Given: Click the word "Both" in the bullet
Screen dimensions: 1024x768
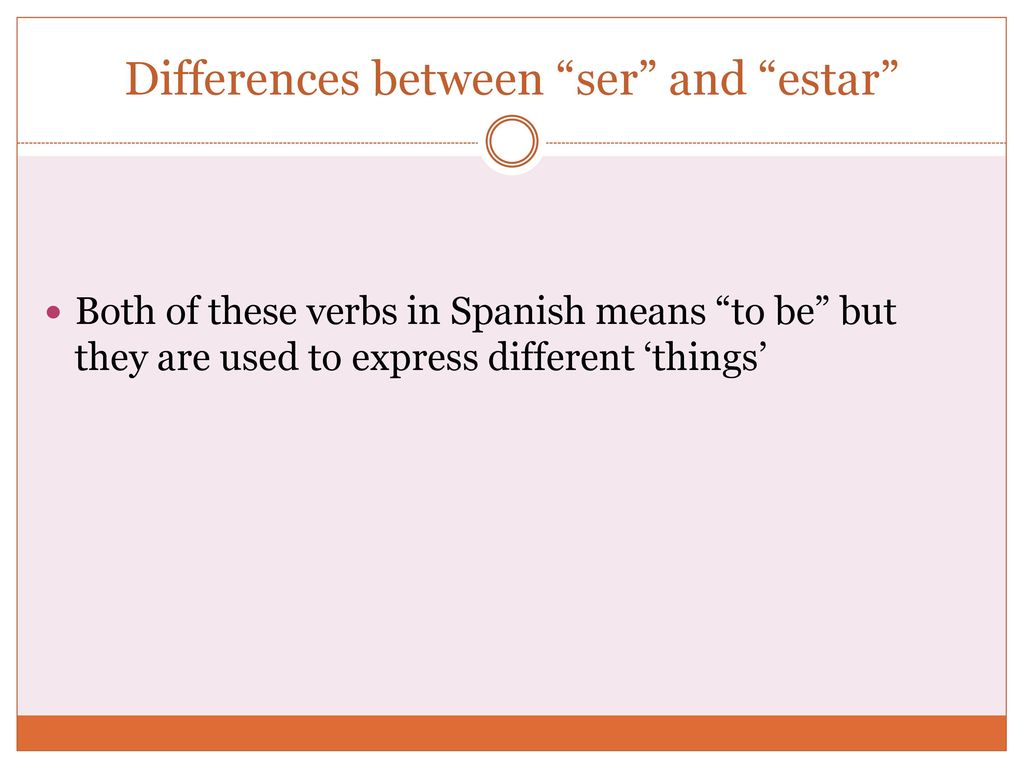Looking at the screenshot, I should click(x=115, y=311).
